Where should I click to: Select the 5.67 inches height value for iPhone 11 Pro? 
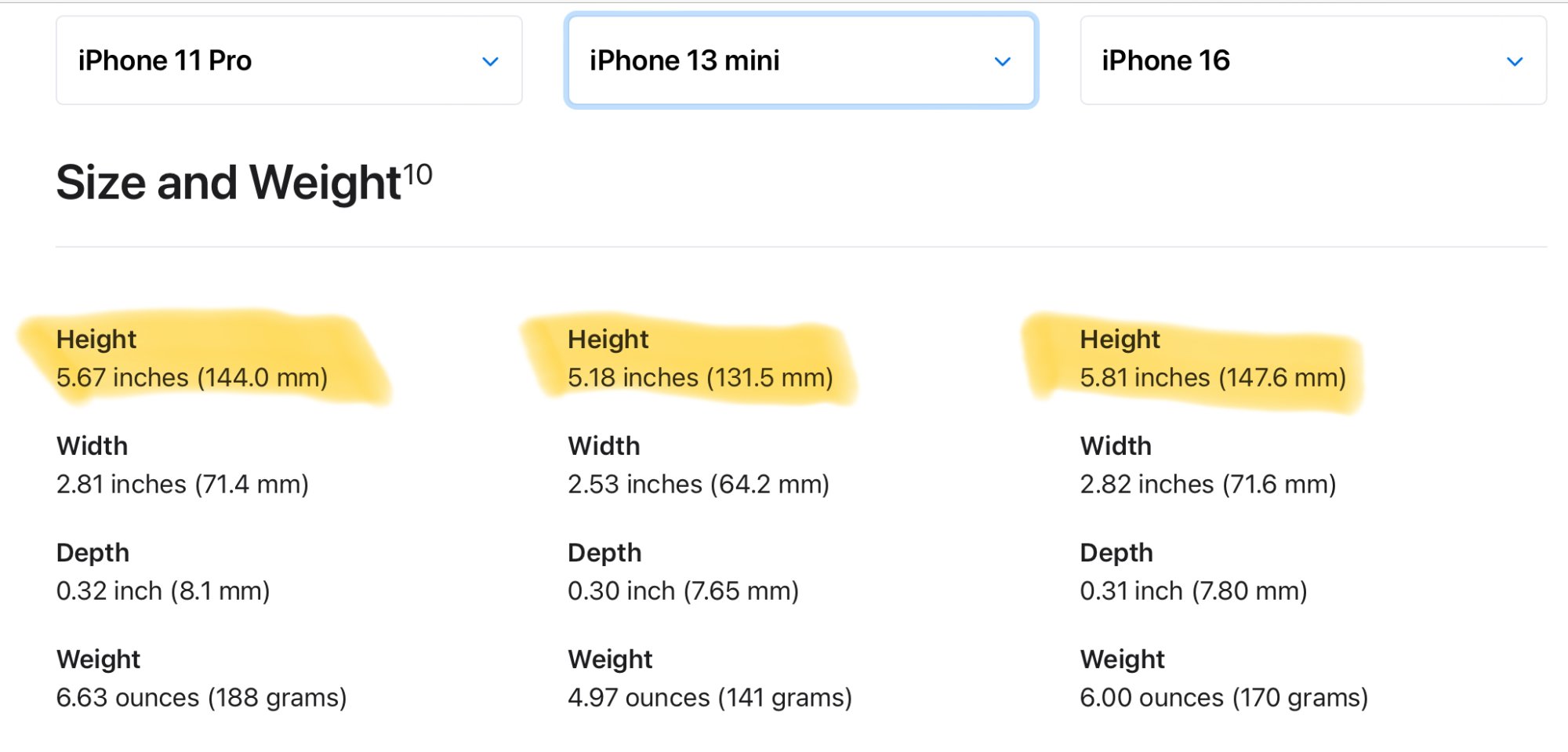[192, 378]
